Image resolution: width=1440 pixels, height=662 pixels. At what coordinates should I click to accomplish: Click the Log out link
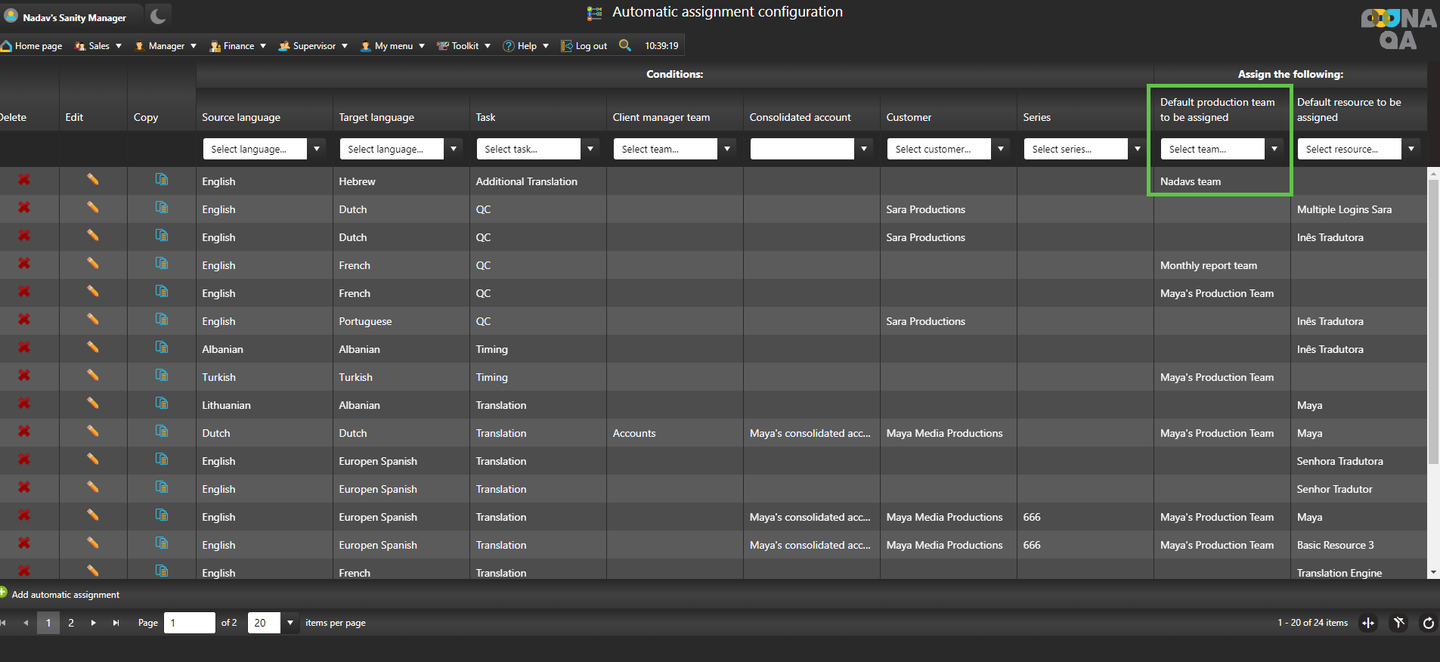coord(590,46)
